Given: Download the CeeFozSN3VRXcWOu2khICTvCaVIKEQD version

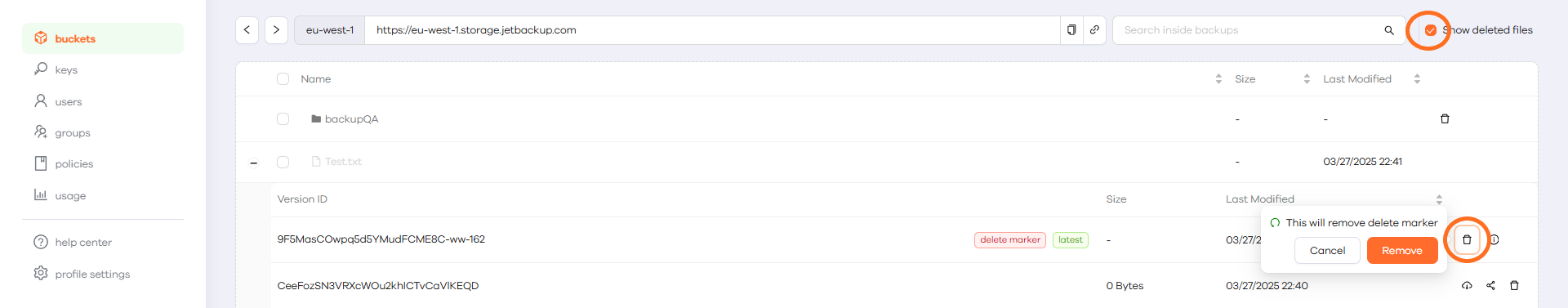Looking at the screenshot, I should tap(1467, 286).
